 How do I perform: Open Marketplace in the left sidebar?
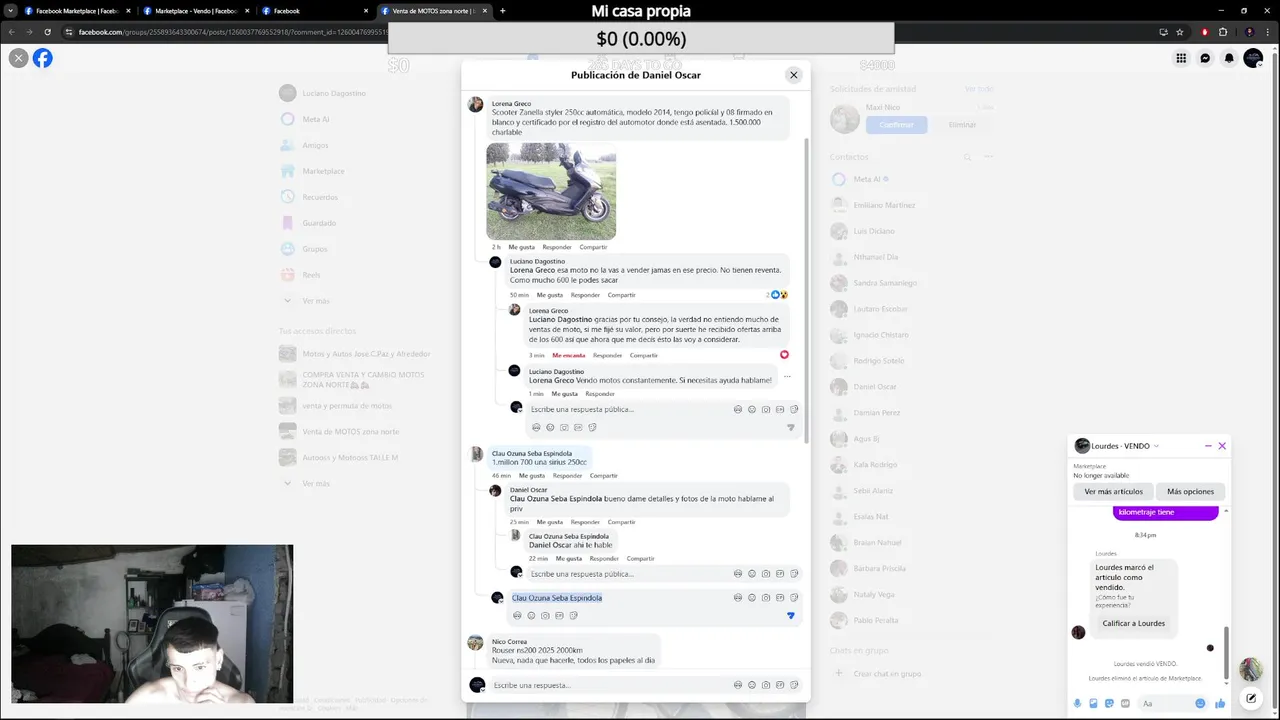tap(323, 171)
